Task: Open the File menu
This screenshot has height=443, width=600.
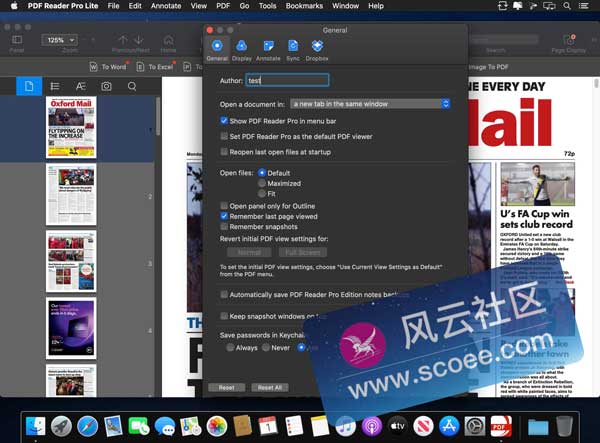Action: point(113,6)
